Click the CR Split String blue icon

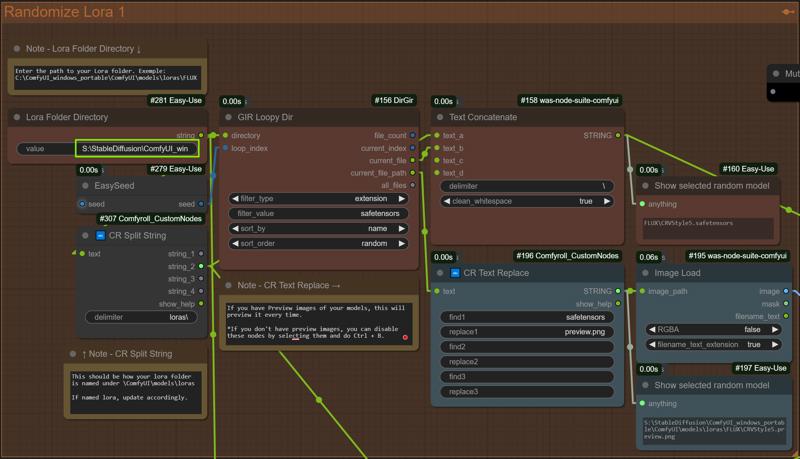(100, 236)
